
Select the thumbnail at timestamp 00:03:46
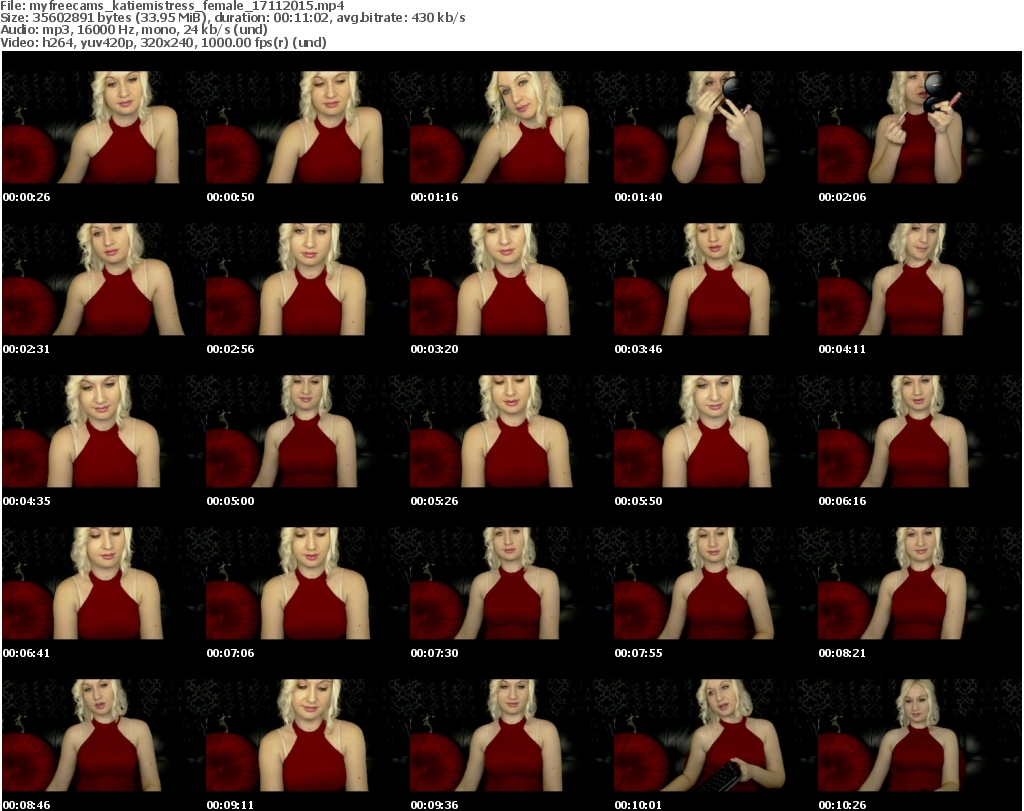pyautogui.click(x=715, y=279)
